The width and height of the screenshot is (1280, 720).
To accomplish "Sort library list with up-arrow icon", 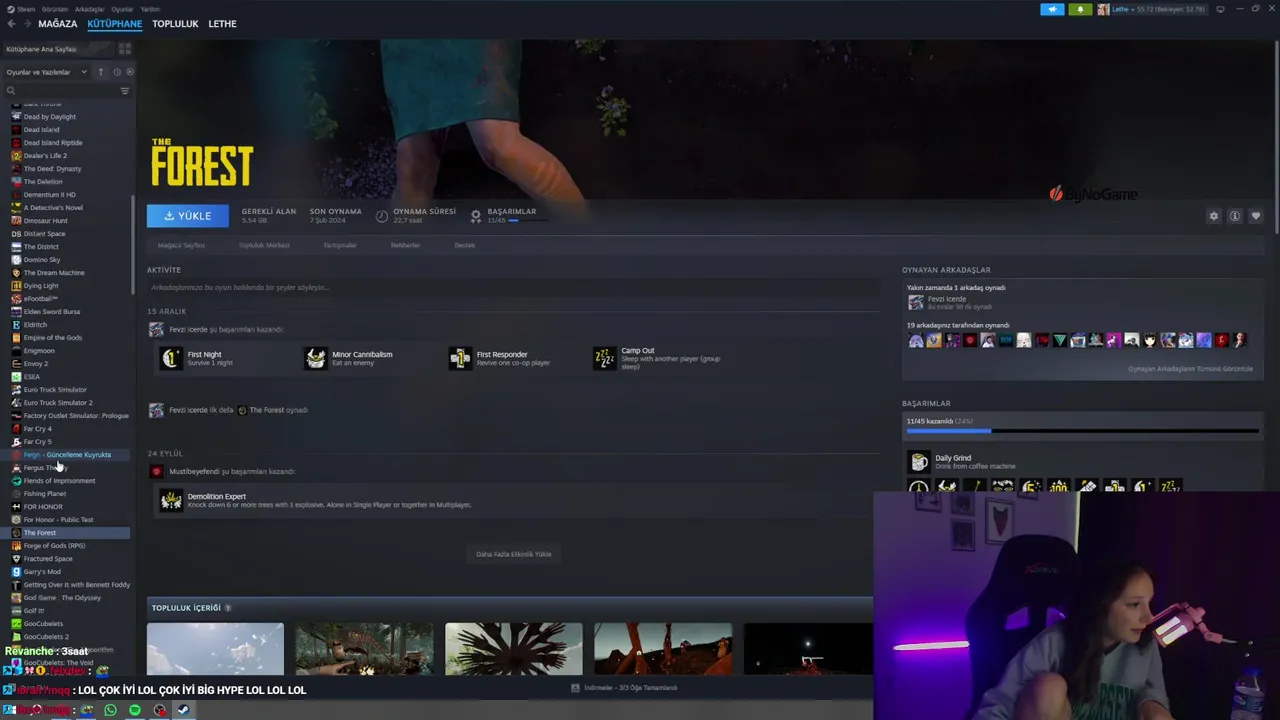I will pyautogui.click(x=100, y=72).
